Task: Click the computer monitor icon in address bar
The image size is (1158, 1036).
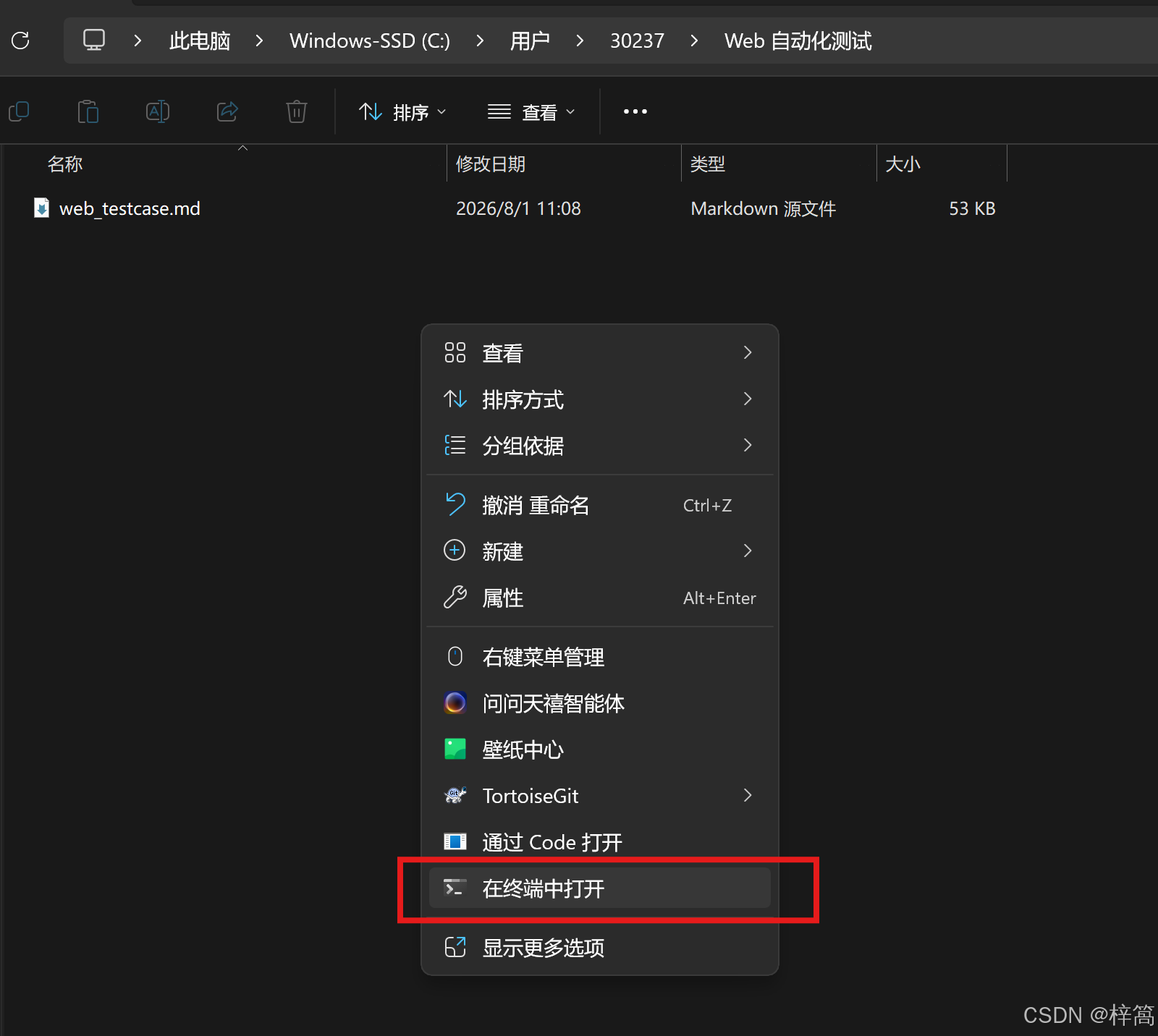Action: click(x=94, y=40)
